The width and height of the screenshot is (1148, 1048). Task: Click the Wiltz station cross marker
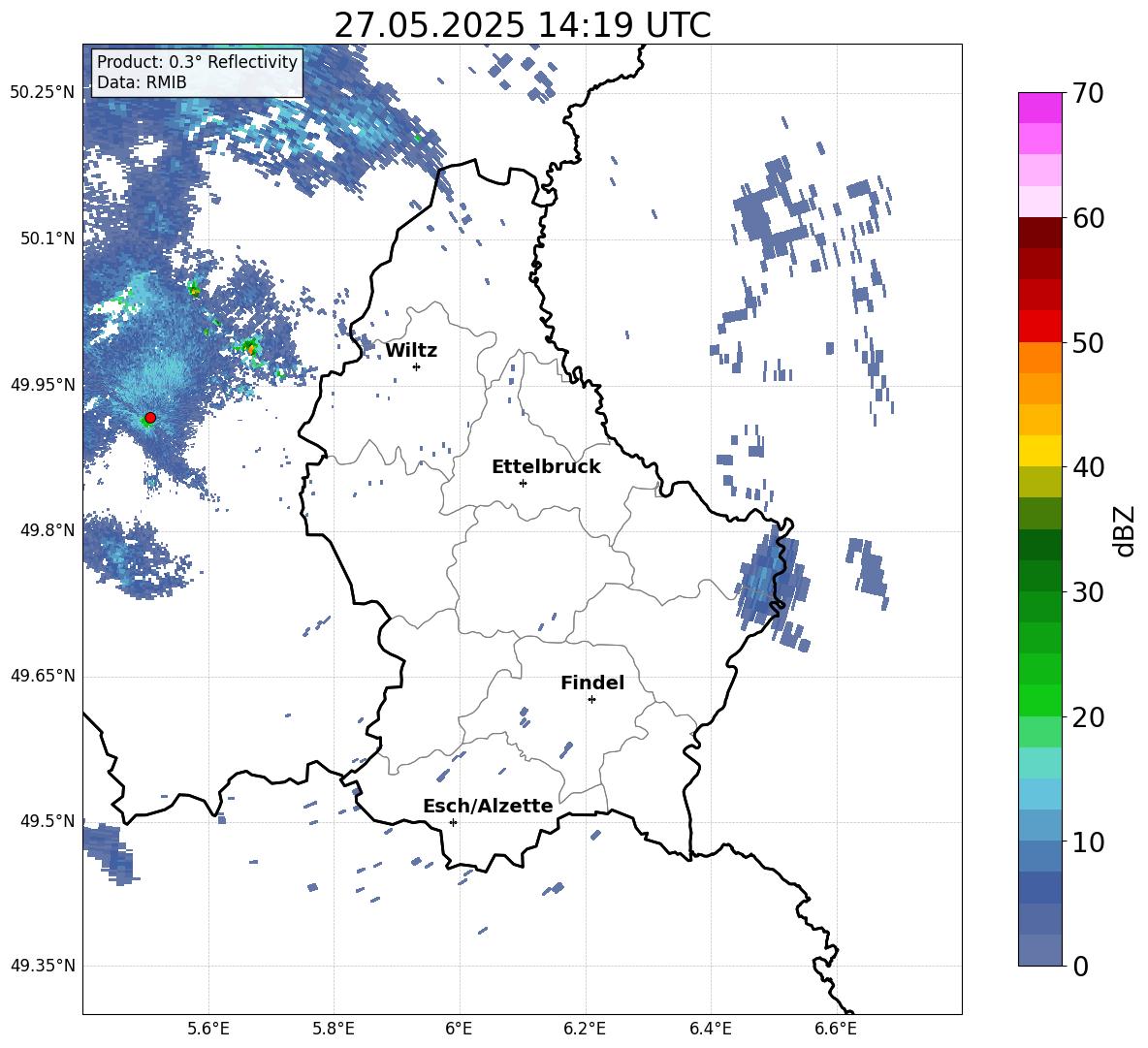point(417,366)
